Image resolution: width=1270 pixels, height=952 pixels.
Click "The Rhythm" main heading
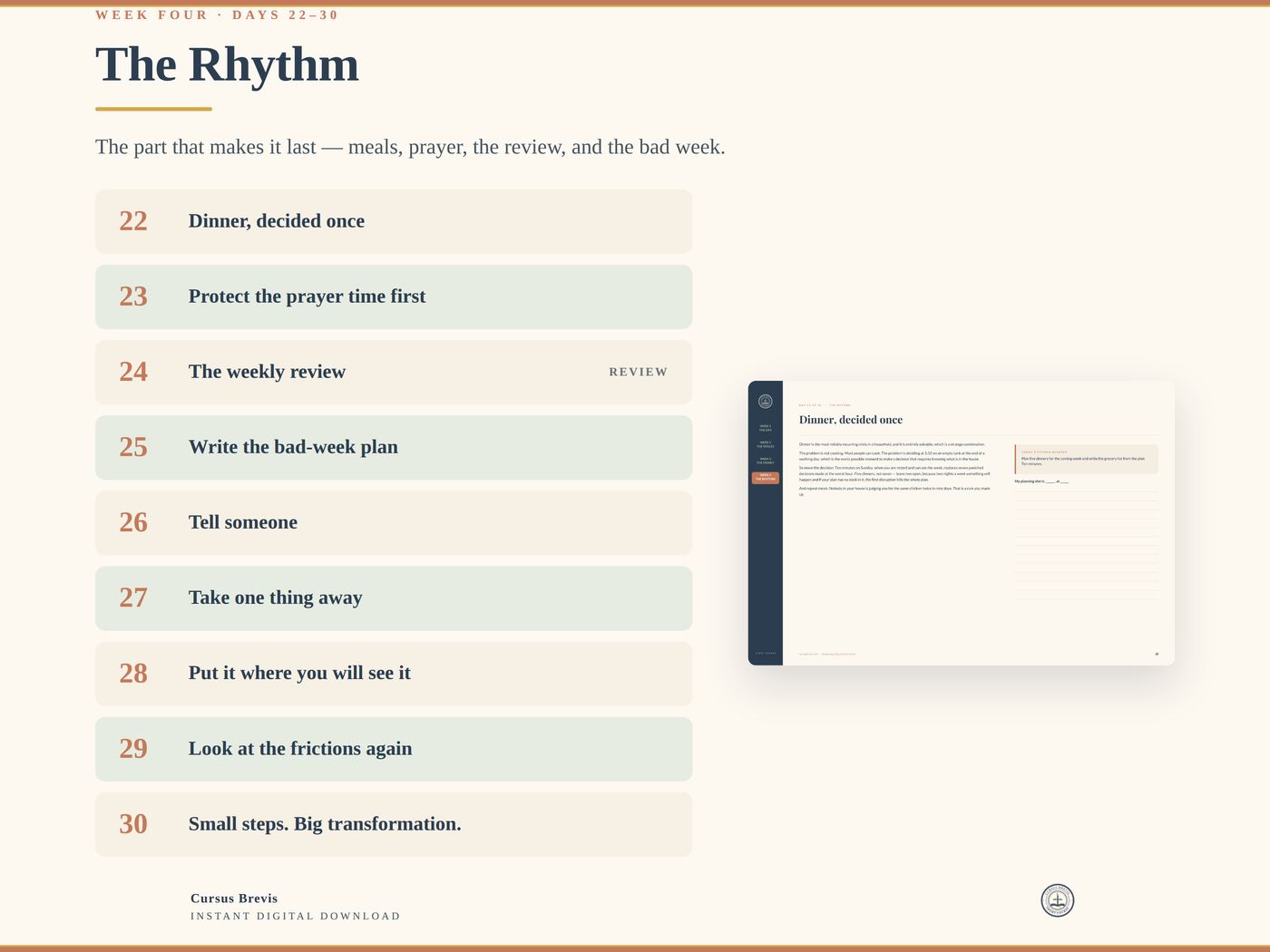pyautogui.click(x=227, y=64)
